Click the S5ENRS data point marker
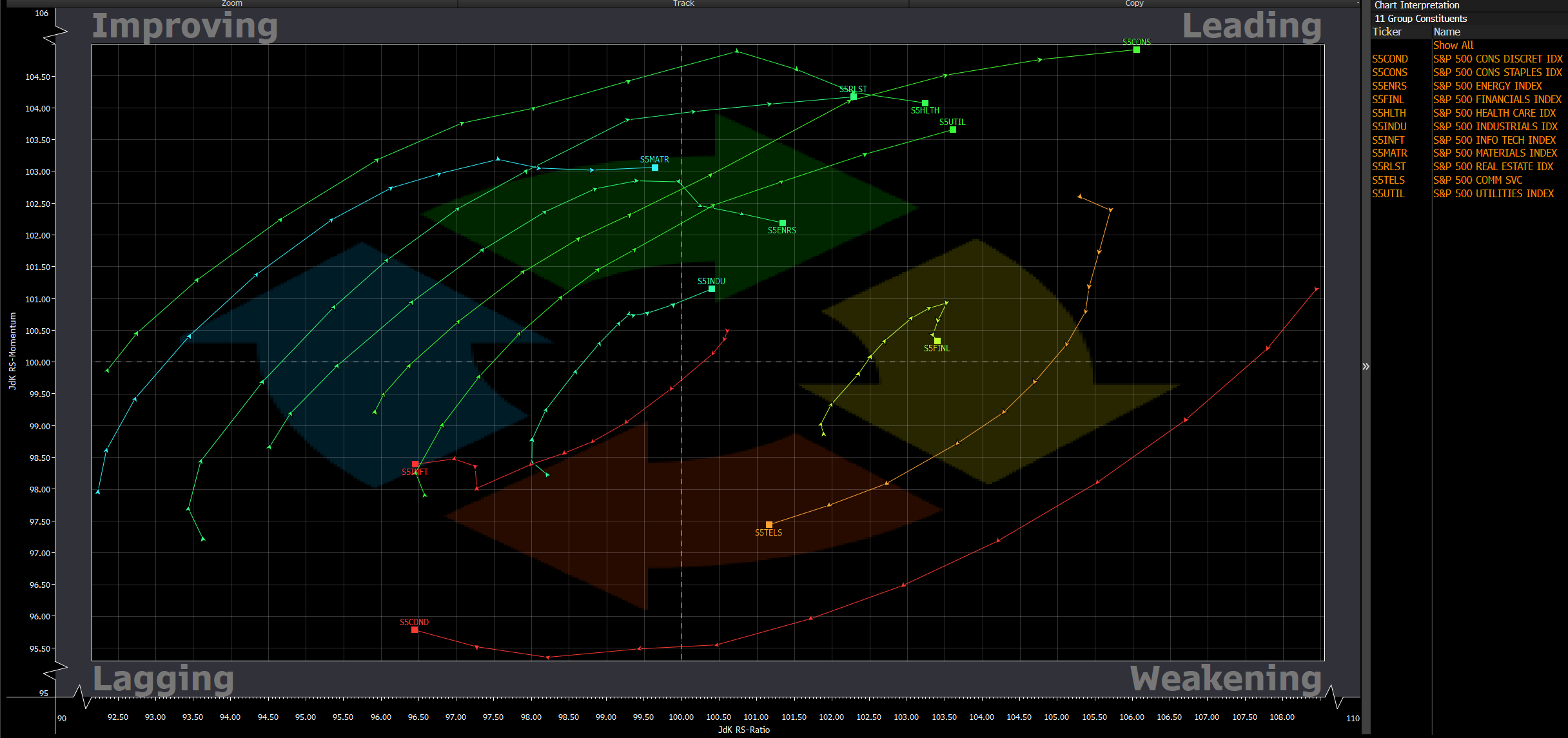Screen dimensions: 1568x738 tap(783, 223)
